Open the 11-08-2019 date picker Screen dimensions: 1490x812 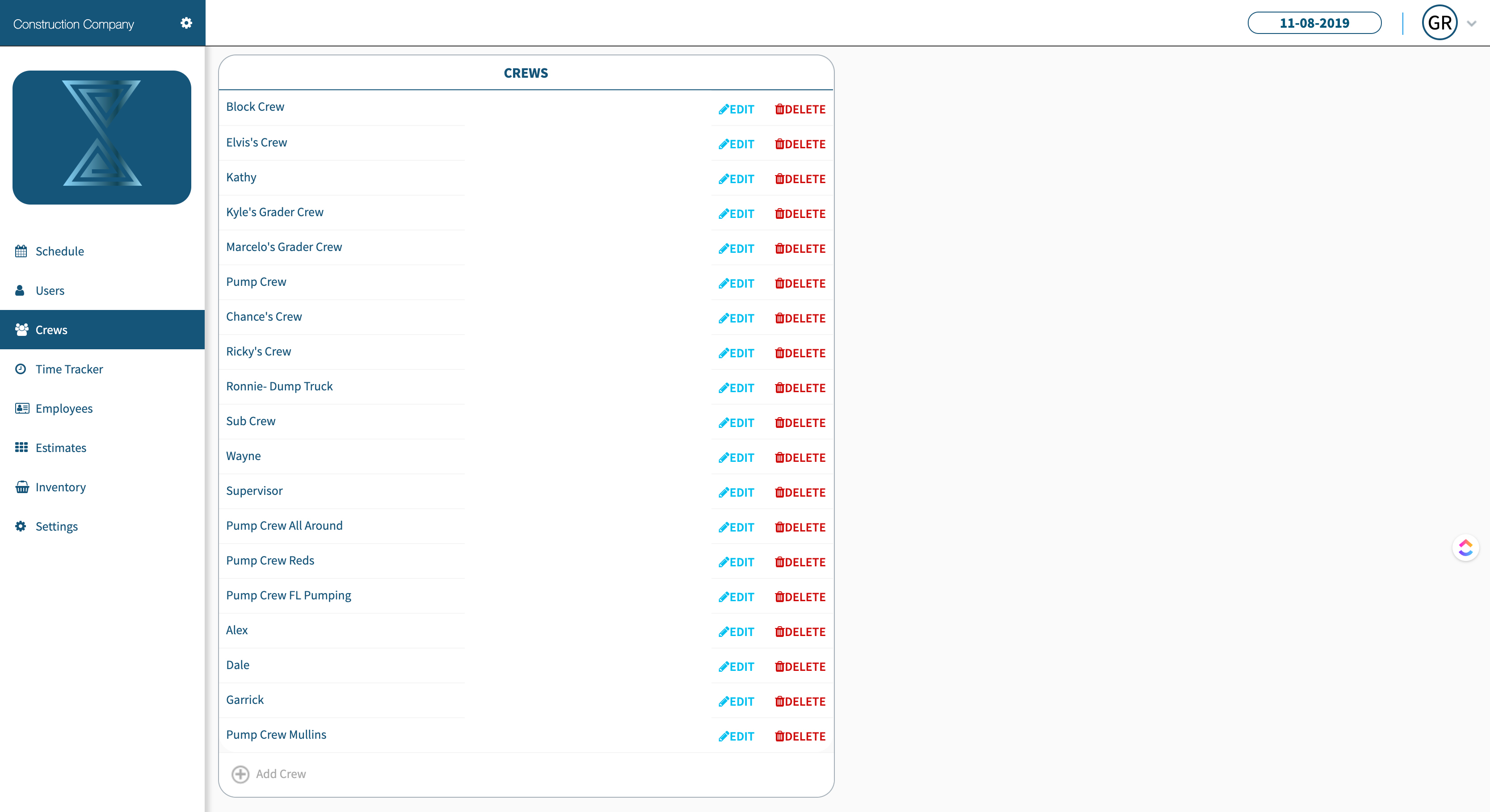(x=1314, y=23)
